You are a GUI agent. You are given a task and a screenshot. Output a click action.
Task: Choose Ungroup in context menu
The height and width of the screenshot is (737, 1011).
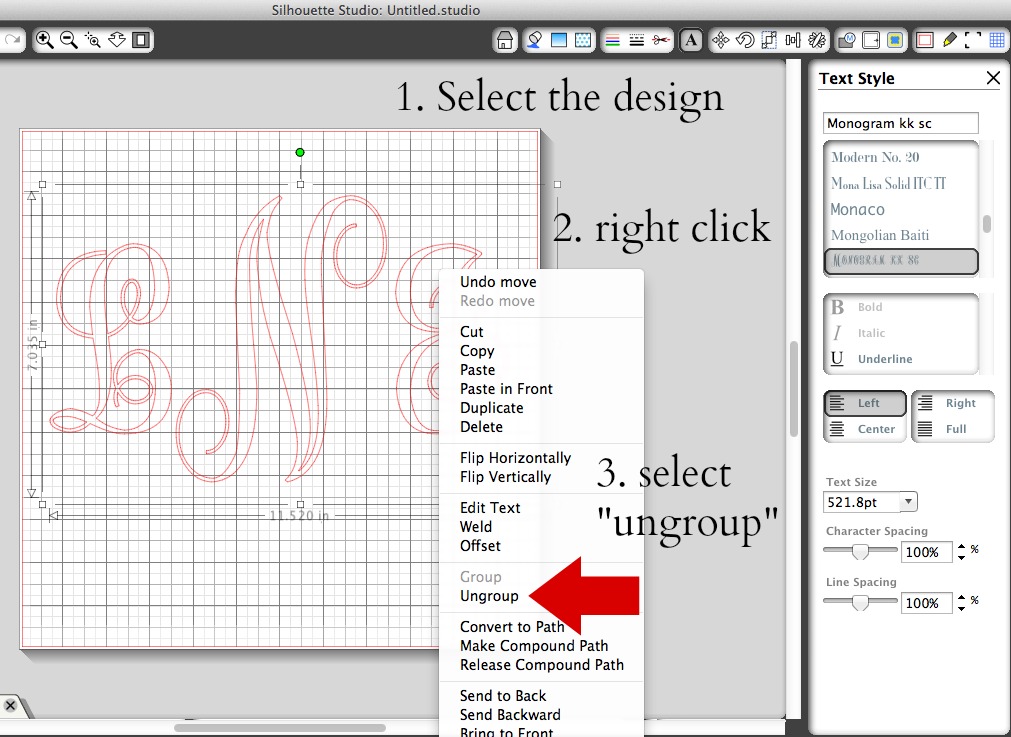click(489, 596)
